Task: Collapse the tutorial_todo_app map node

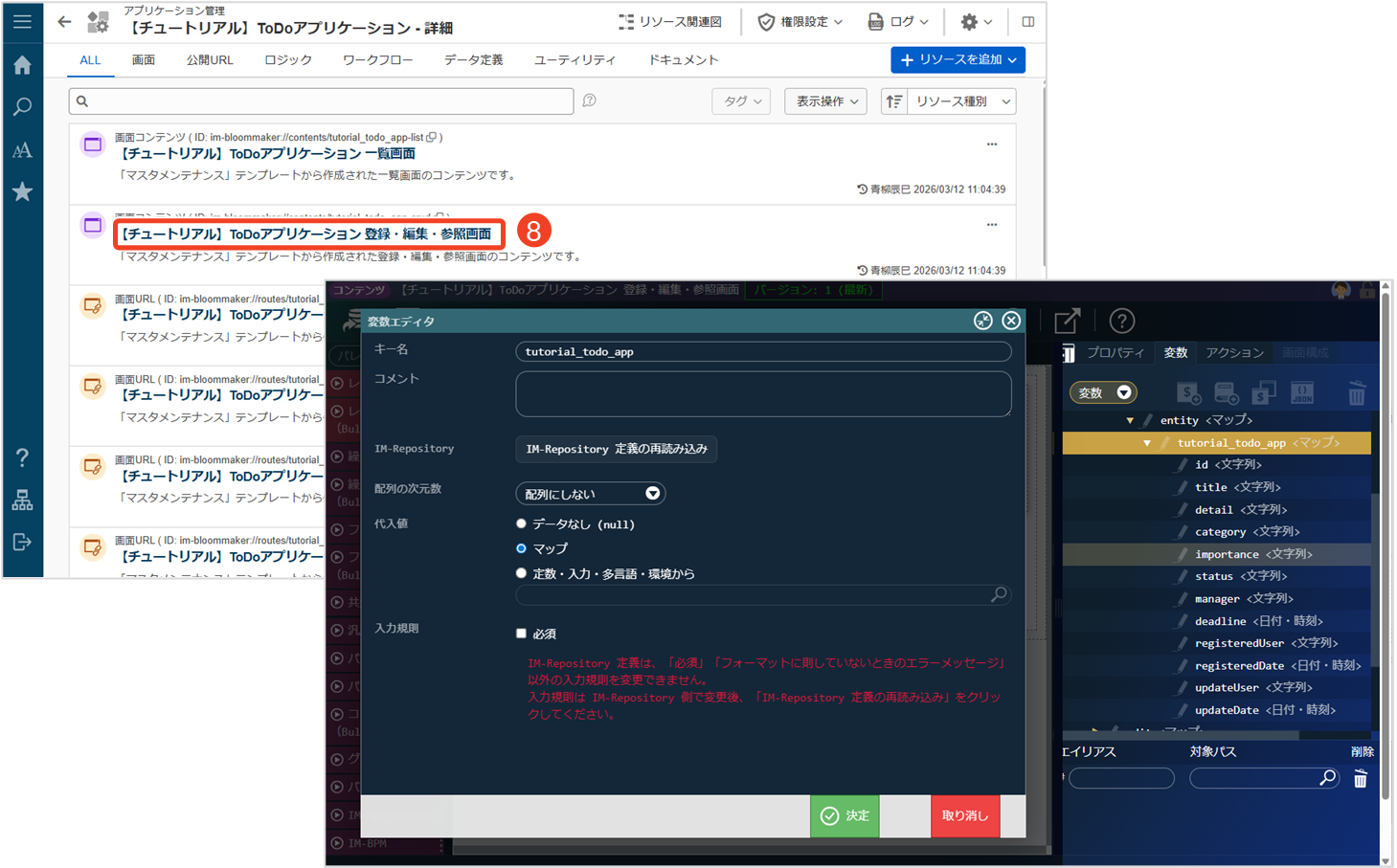Action: tap(1146, 443)
